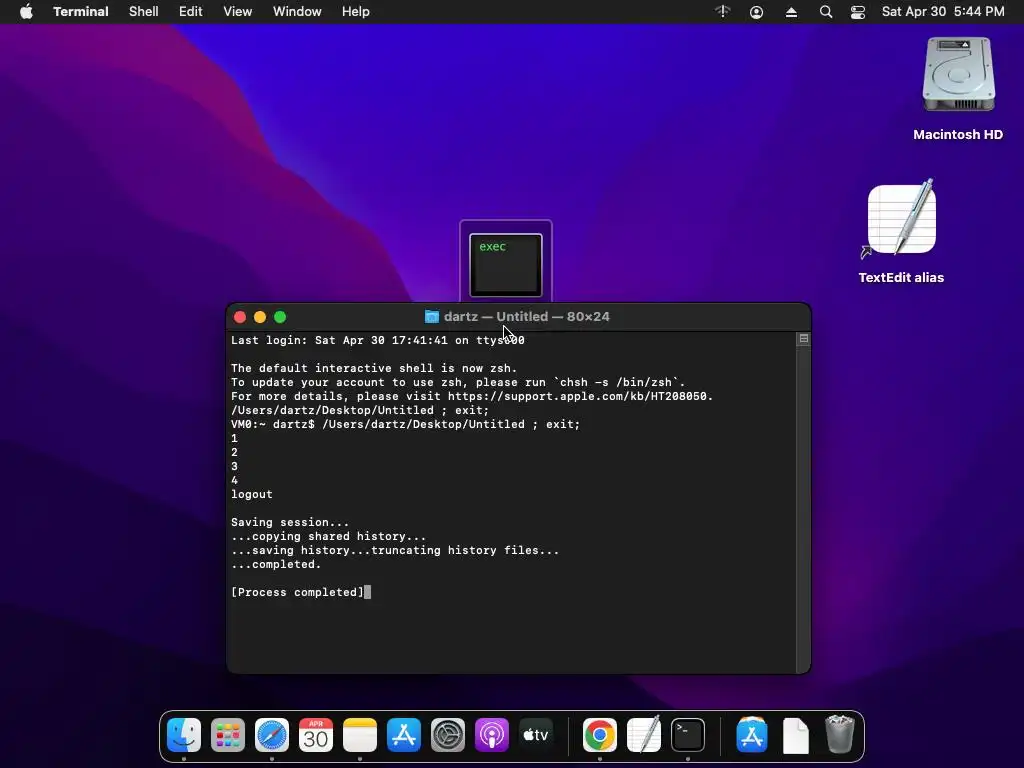Open Spotlight search magnifier
Screen dimensions: 1024x768
[x=825, y=12]
